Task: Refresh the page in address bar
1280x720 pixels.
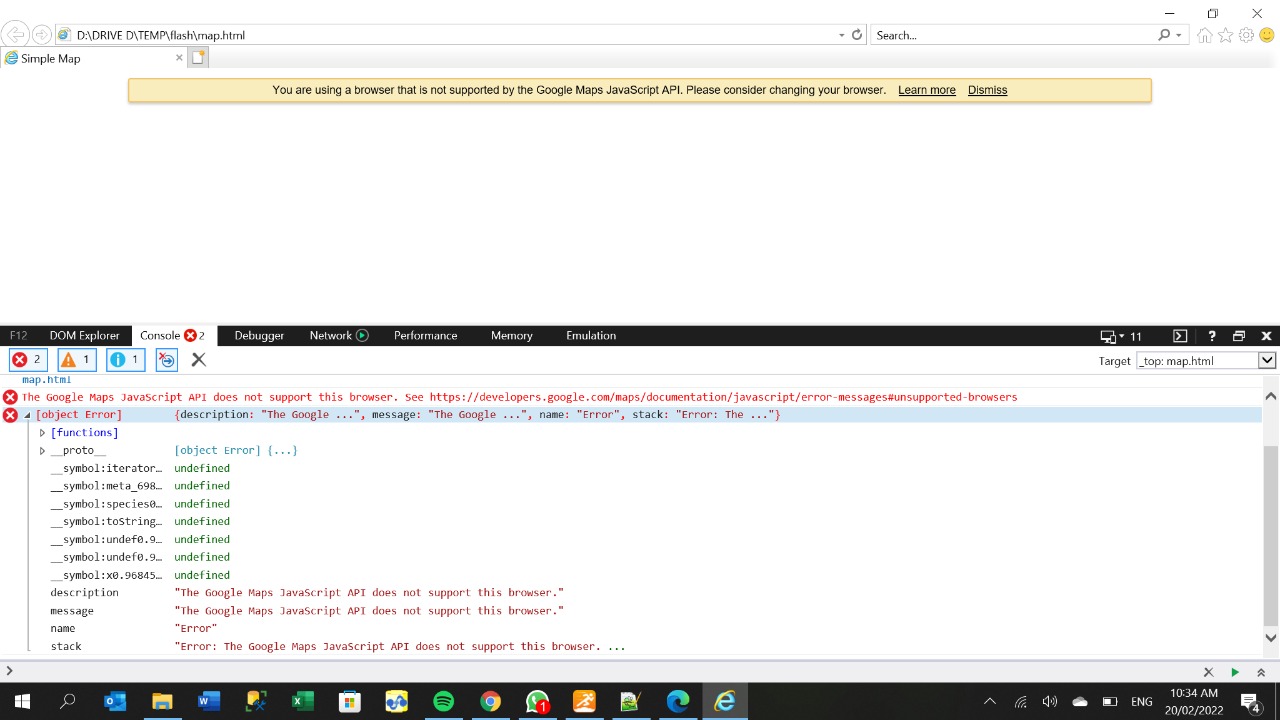Action: click(857, 35)
